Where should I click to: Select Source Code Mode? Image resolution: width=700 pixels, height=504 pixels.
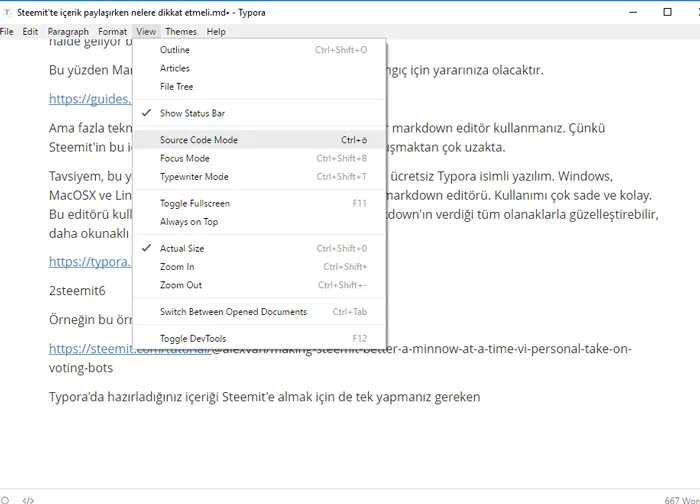click(x=259, y=140)
